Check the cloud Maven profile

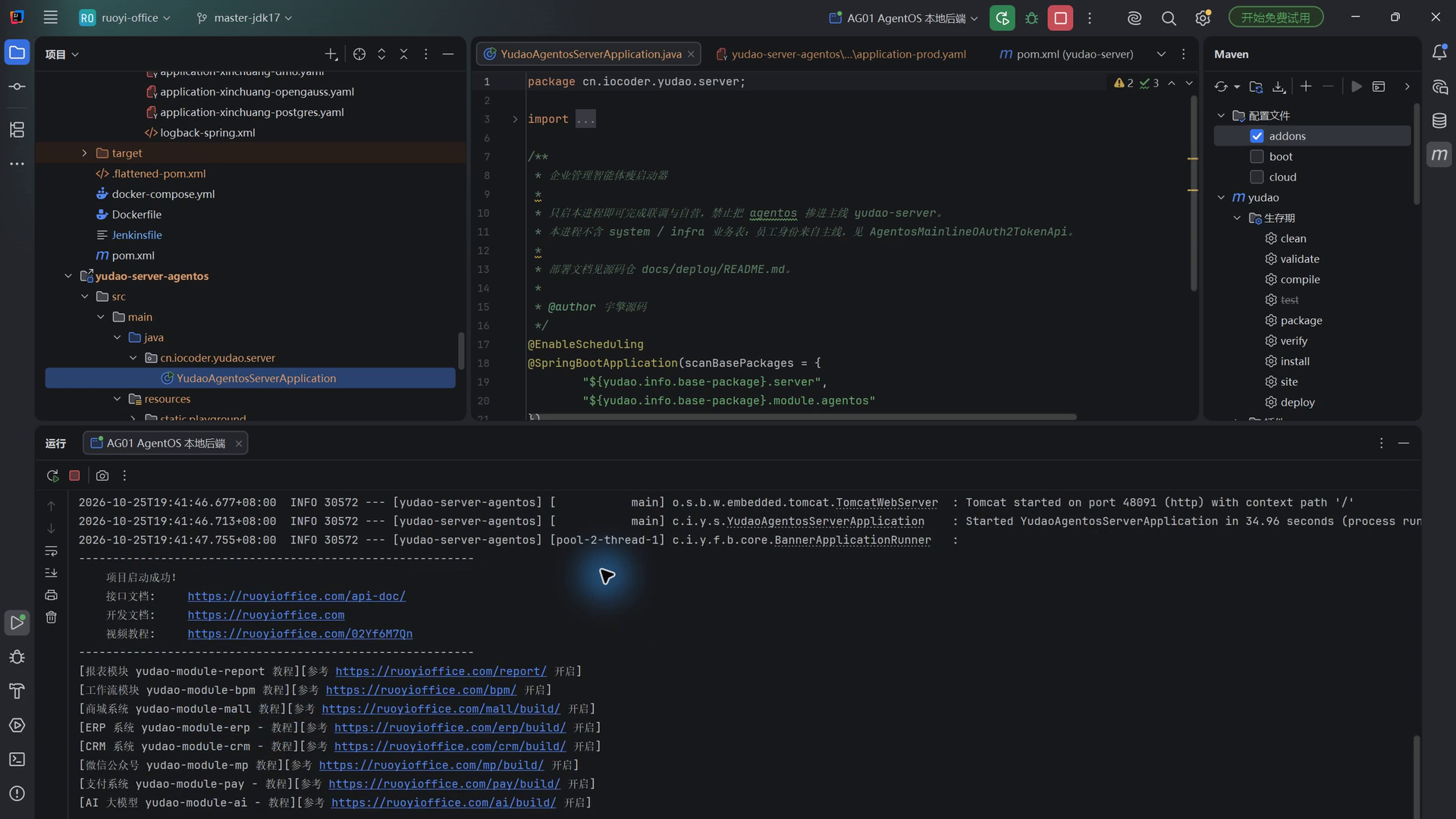point(1257,177)
